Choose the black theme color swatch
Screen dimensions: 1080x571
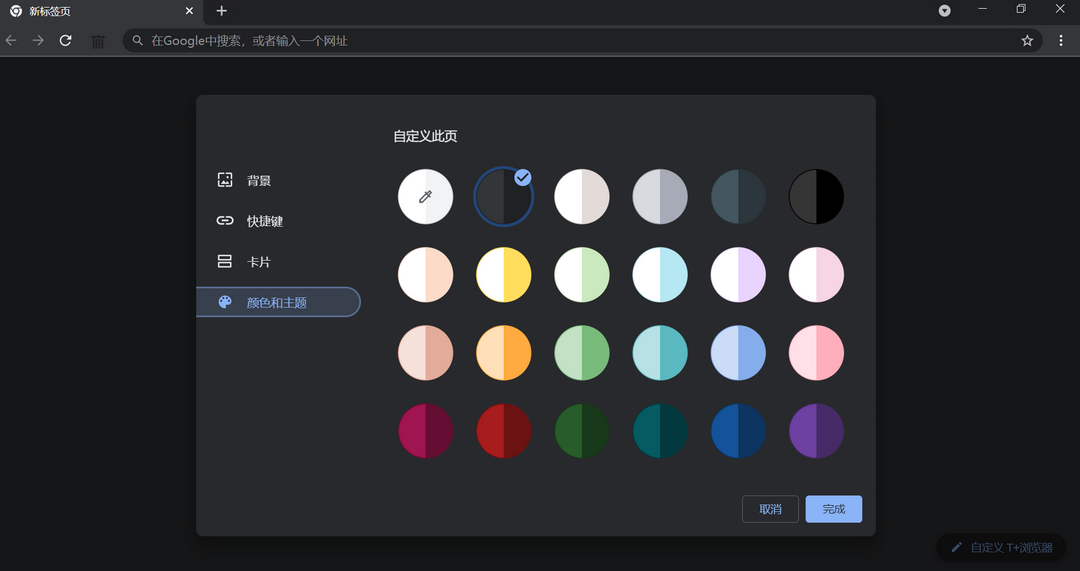tap(816, 196)
